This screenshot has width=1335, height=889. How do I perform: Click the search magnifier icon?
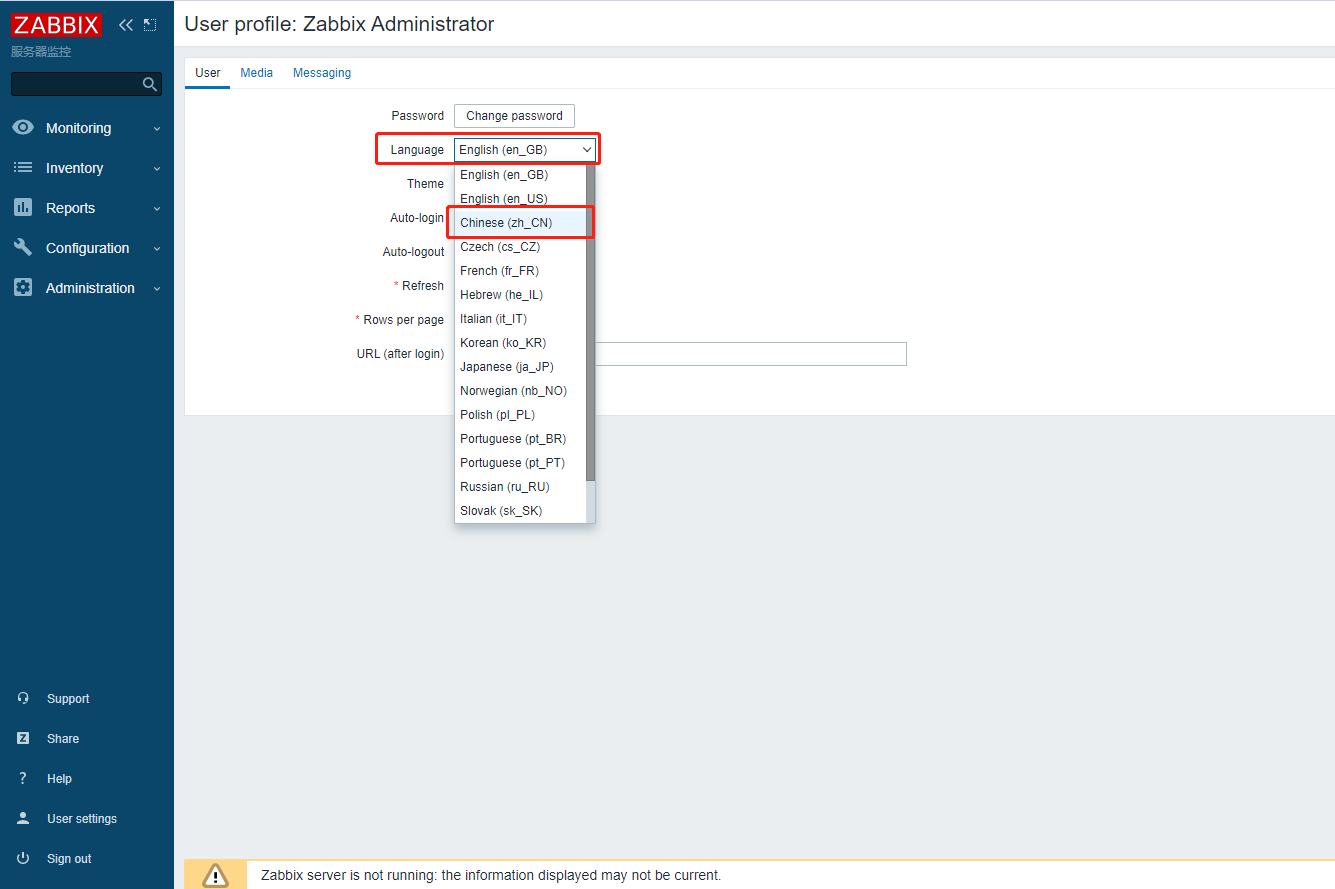150,84
